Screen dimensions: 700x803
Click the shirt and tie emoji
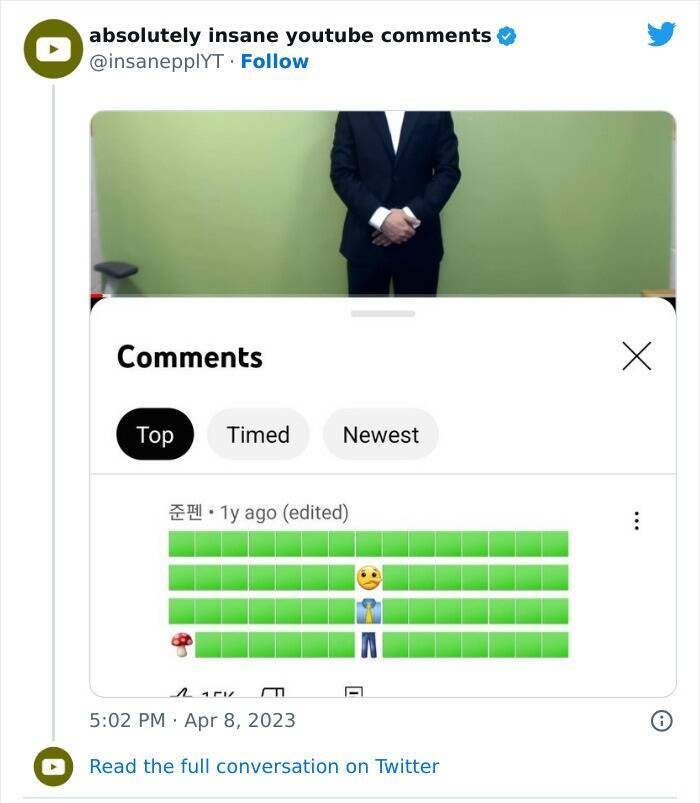point(369,611)
